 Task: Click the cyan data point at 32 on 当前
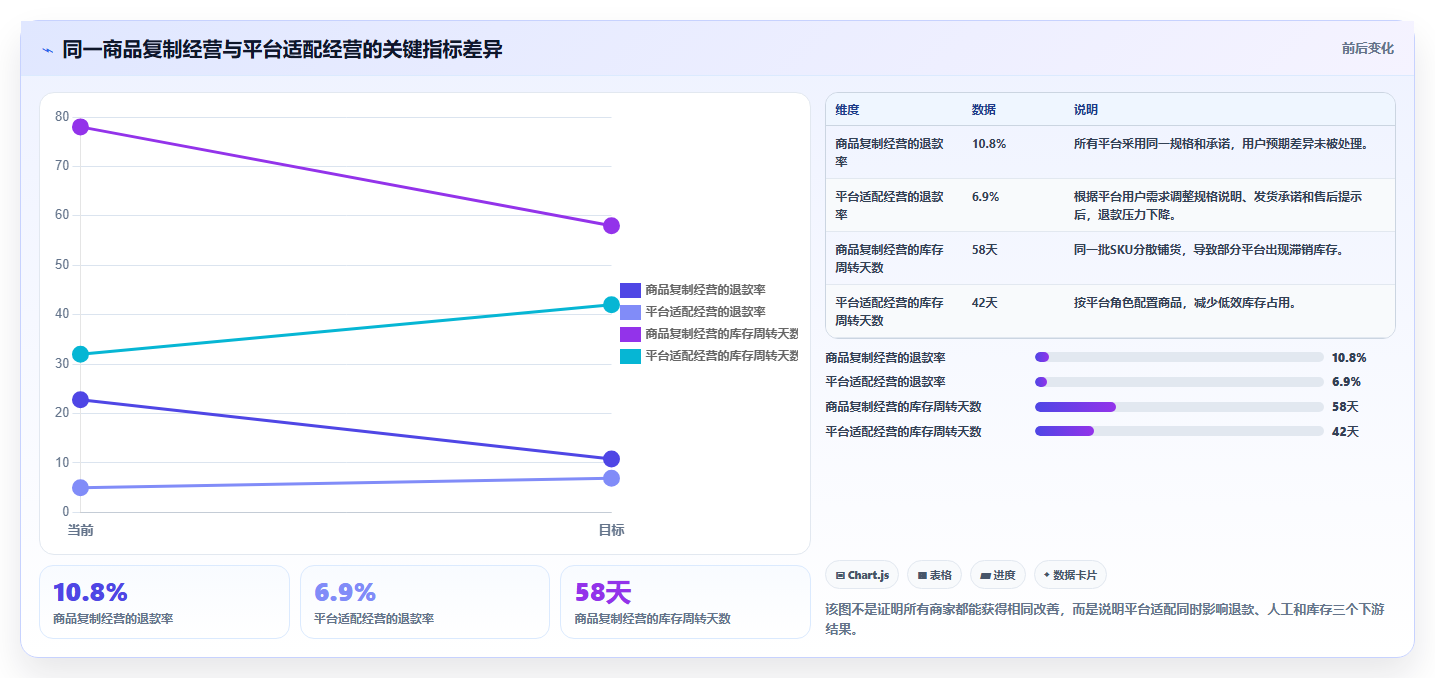point(80,354)
